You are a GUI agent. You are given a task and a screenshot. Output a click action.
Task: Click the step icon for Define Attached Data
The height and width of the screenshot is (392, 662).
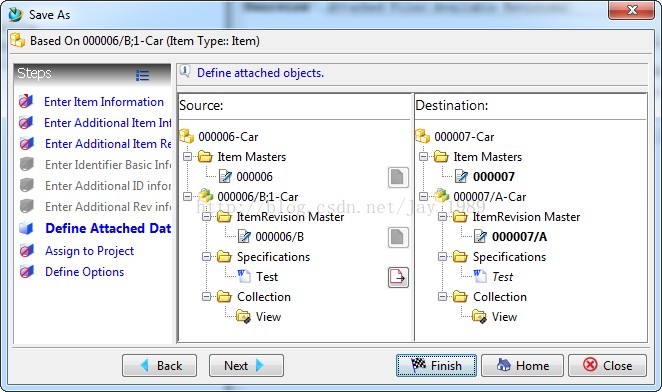26,228
